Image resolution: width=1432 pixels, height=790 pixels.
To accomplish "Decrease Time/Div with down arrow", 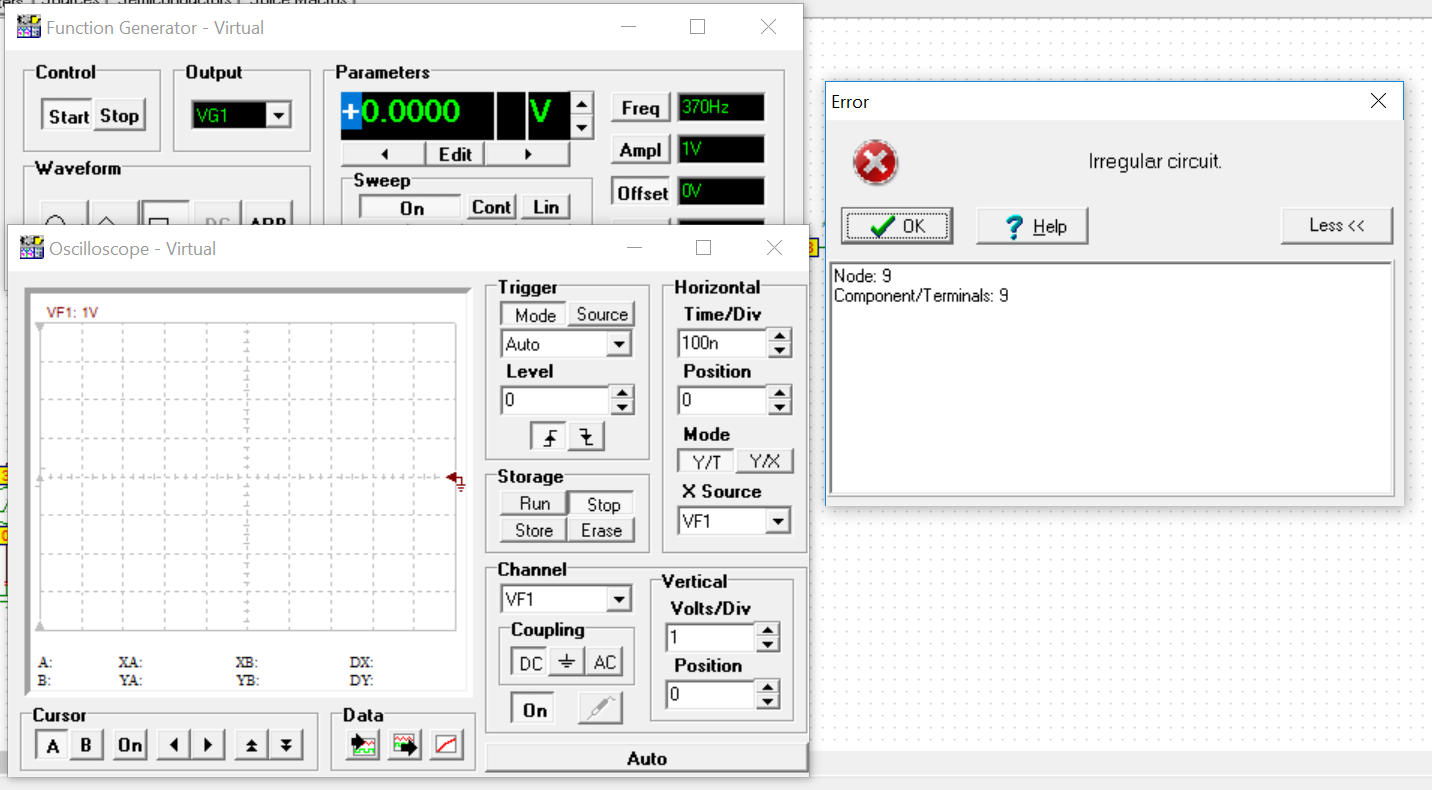I will [780, 350].
